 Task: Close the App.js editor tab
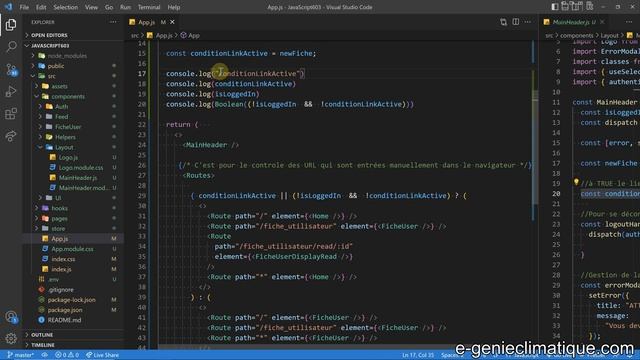point(172,22)
